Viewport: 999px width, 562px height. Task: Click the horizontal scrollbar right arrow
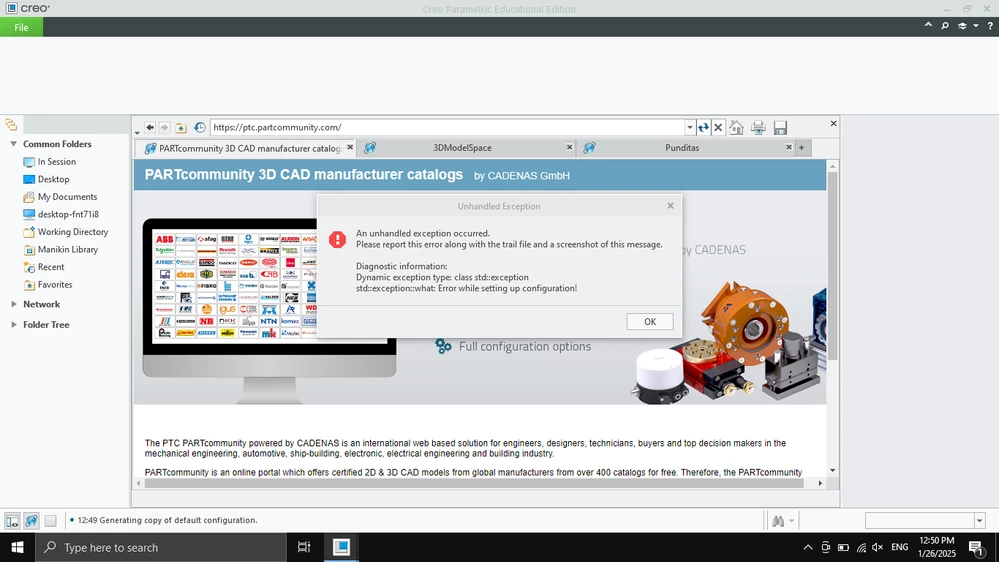[x=820, y=484]
